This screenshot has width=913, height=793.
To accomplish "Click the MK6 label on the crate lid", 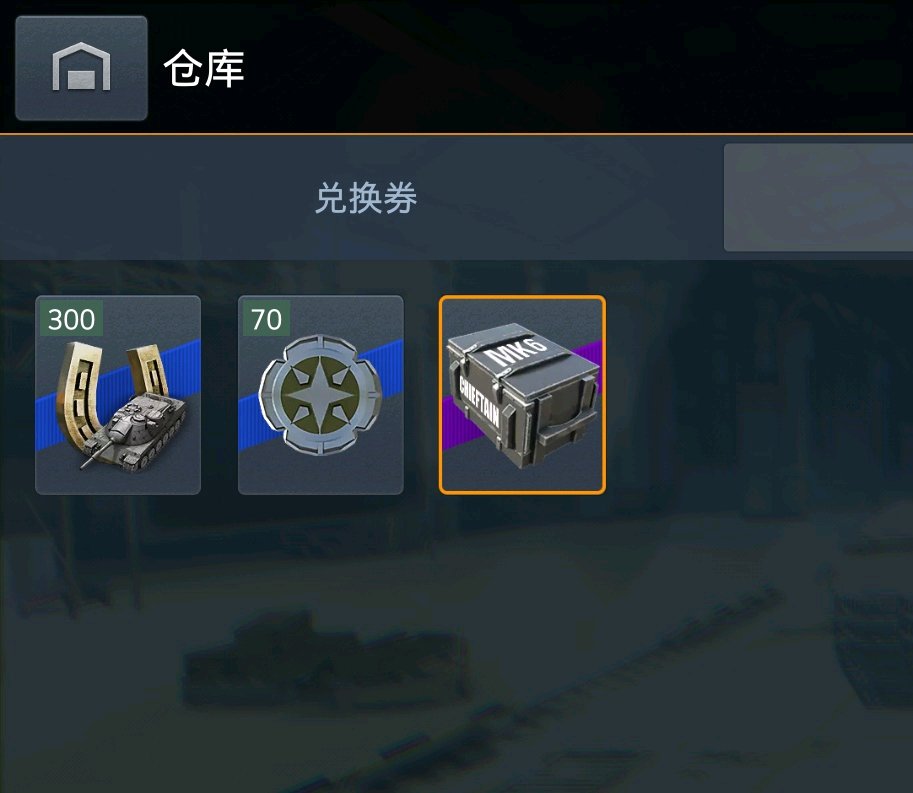I will (516, 350).
